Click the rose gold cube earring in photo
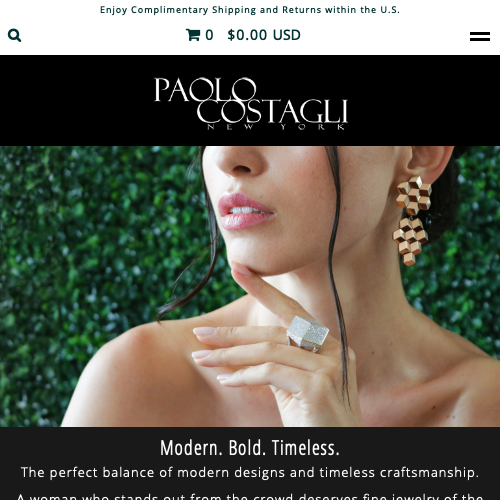The image size is (500, 500). pyautogui.click(x=412, y=220)
